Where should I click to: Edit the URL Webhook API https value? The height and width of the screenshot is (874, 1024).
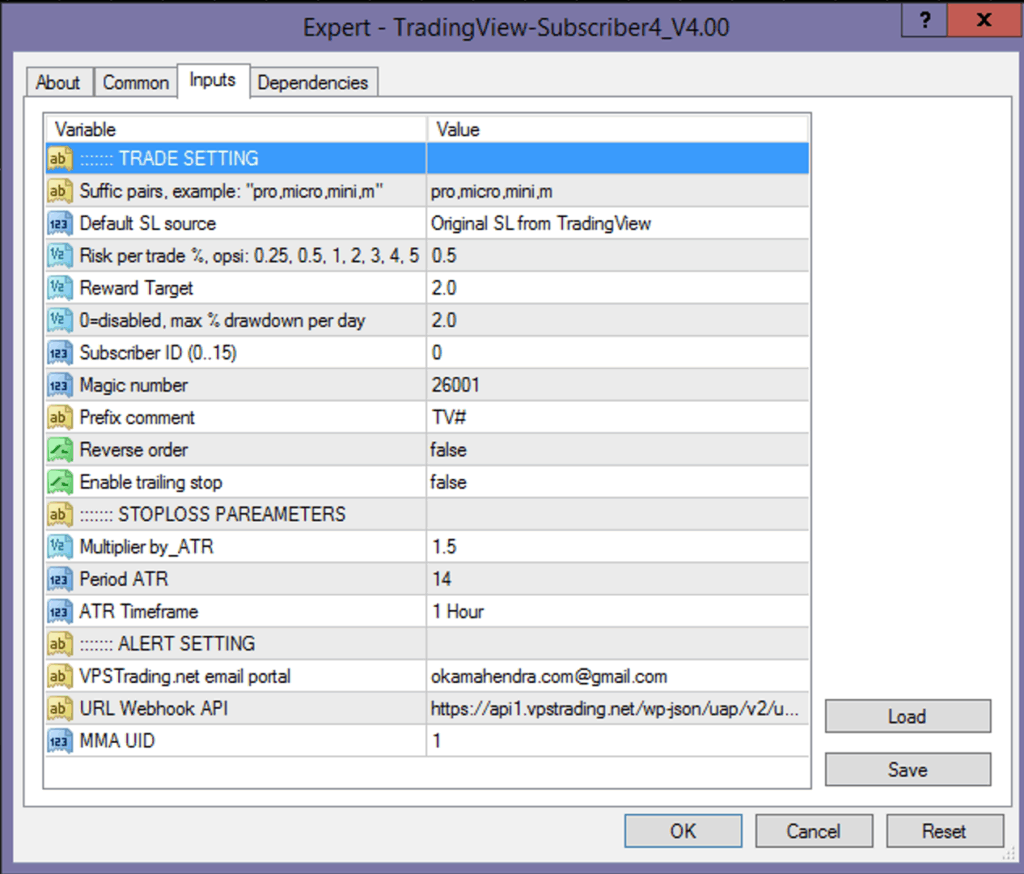[x=618, y=708]
